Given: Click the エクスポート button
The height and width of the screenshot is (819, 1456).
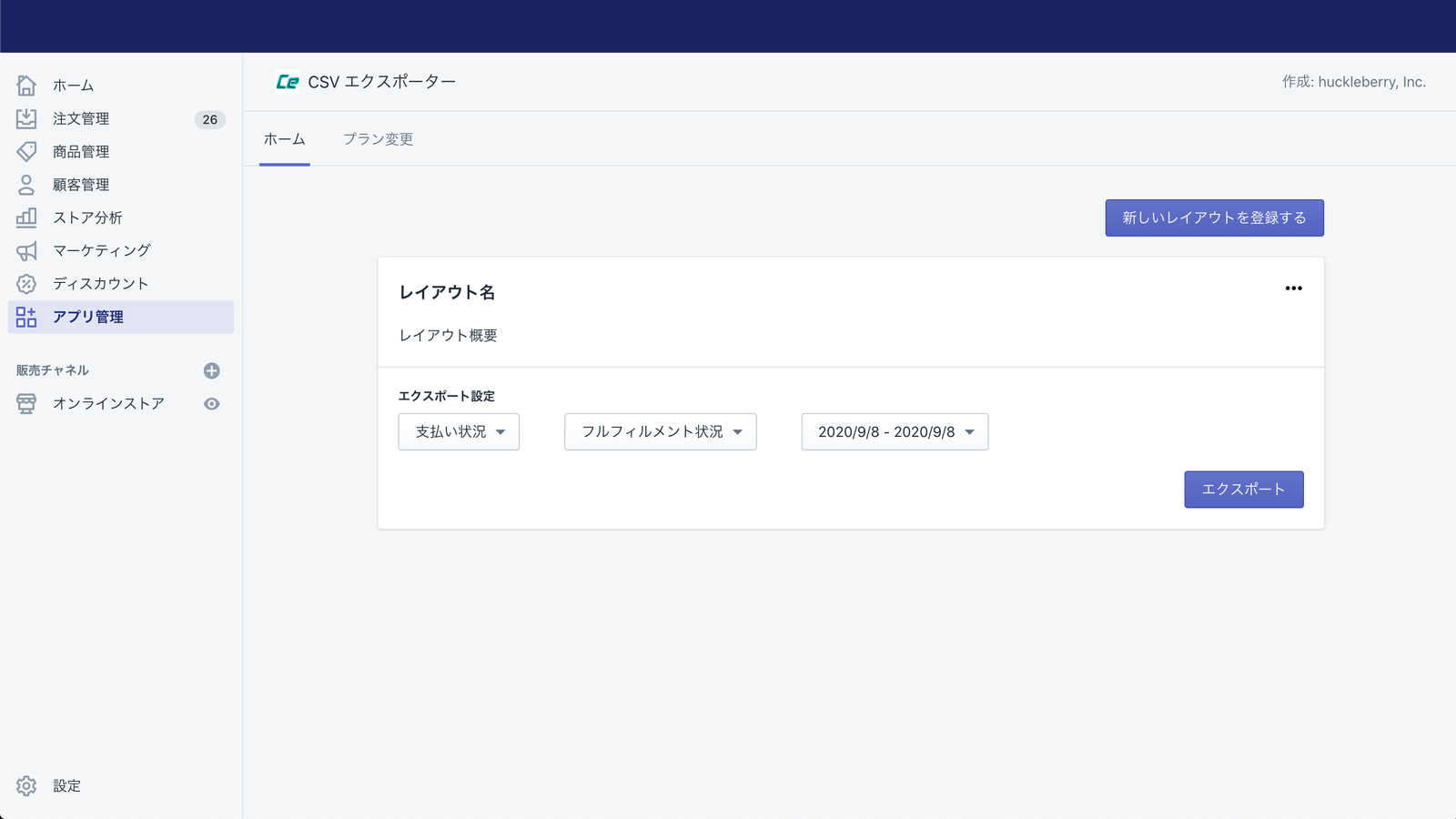Looking at the screenshot, I should point(1243,490).
